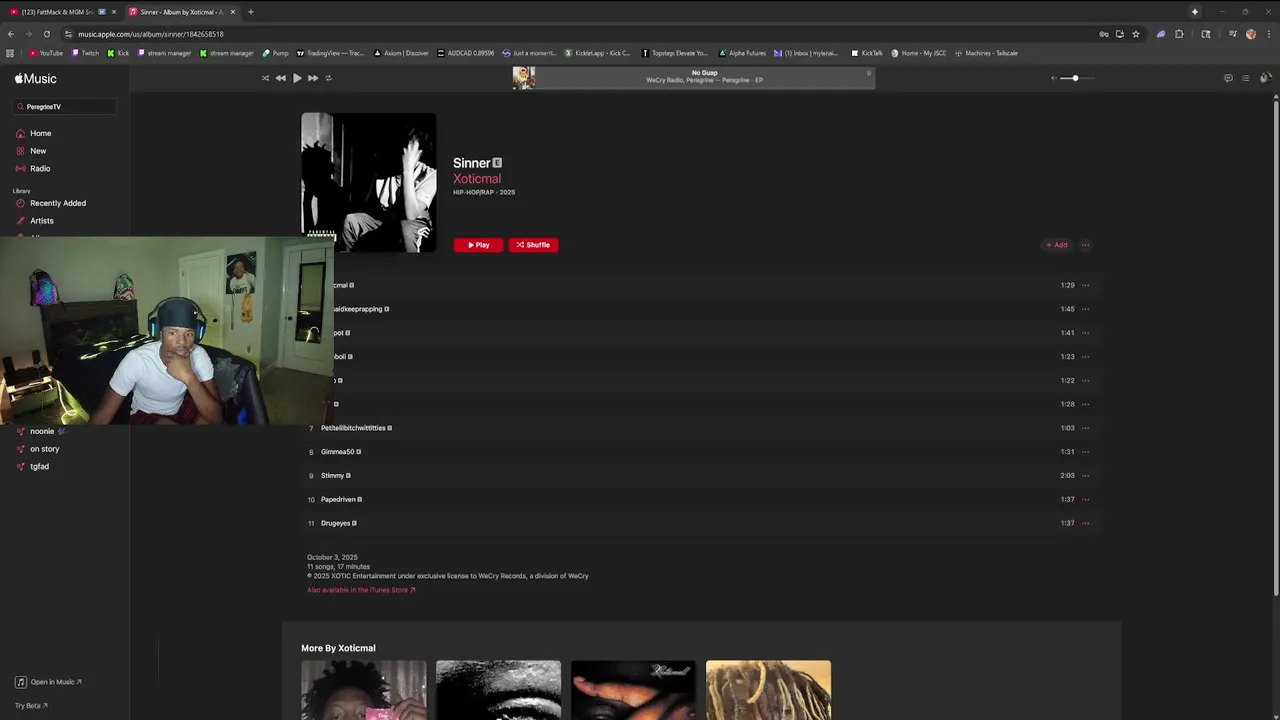Add the Sinner album to library
This screenshot has height=720, width=1280.
point(1057,245)
